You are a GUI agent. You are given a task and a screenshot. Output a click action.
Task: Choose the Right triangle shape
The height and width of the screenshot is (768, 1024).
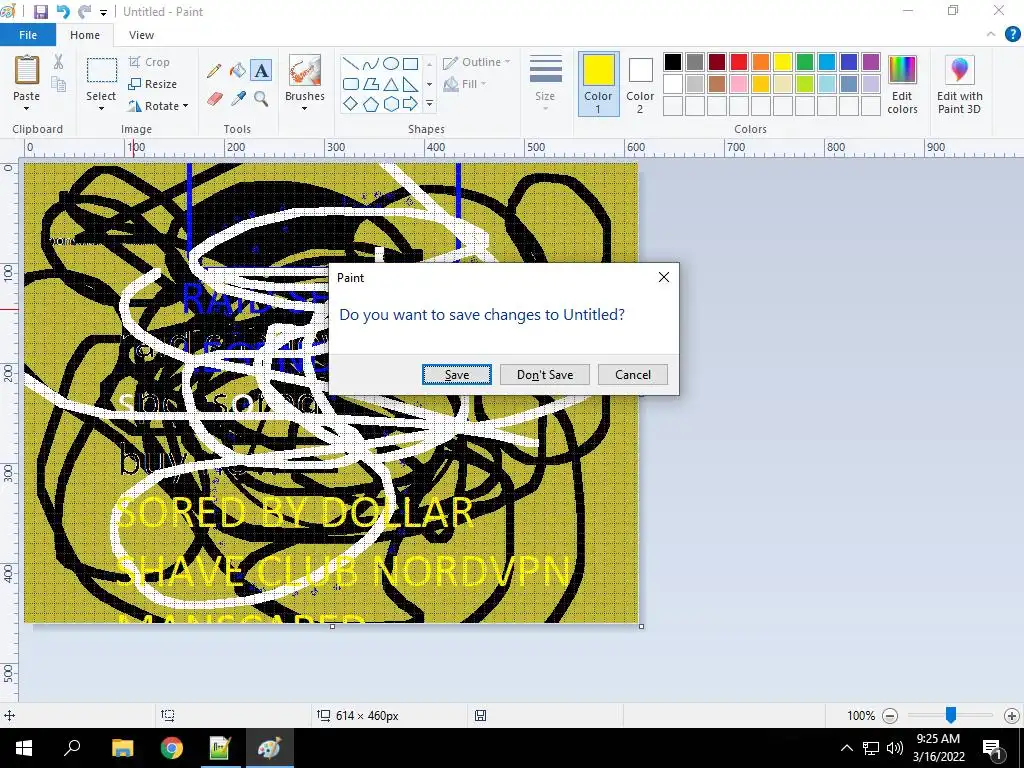411,84
